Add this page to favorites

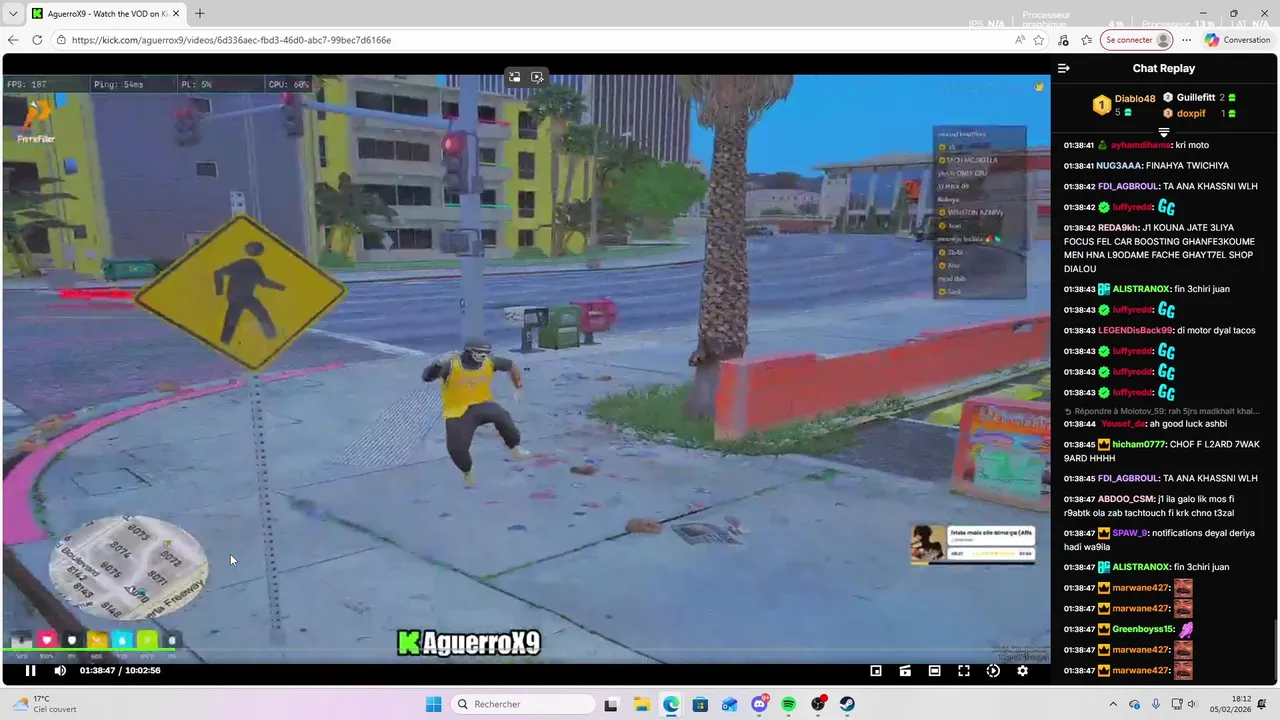coord(1039,40)
